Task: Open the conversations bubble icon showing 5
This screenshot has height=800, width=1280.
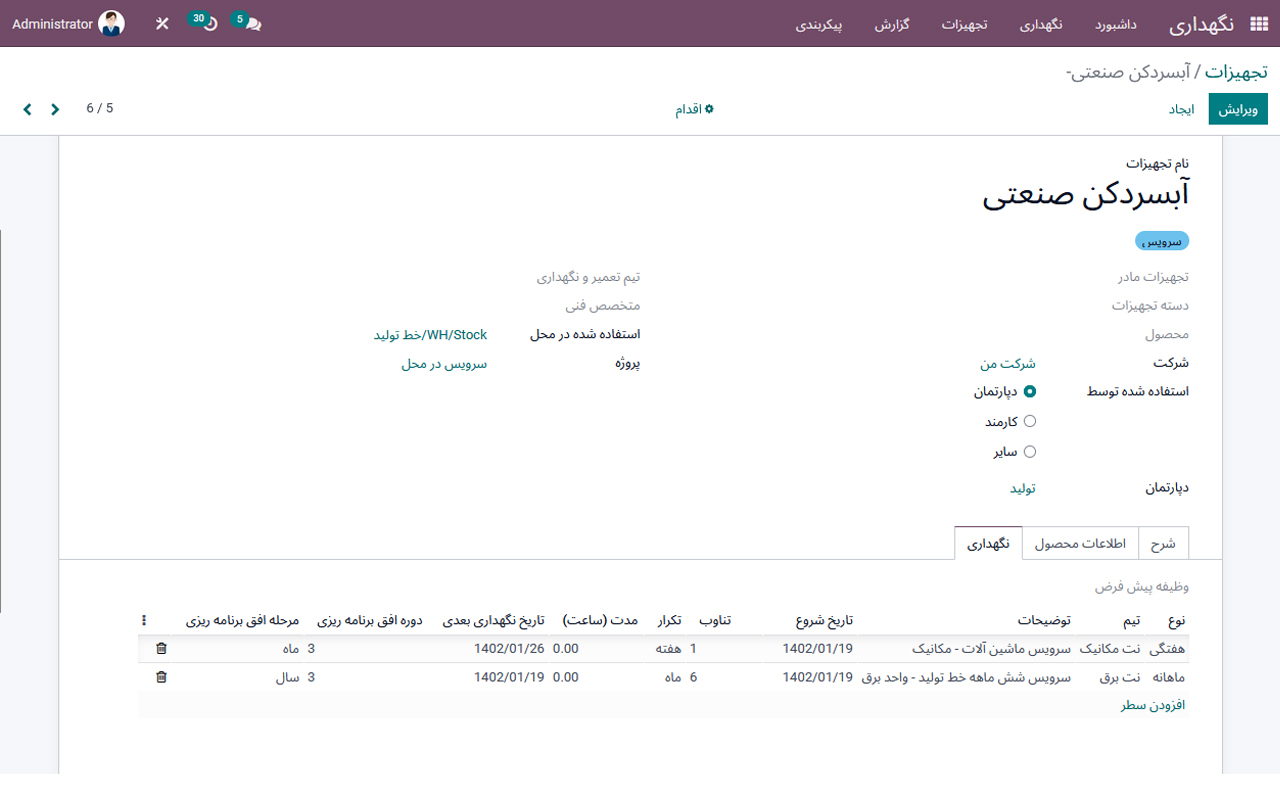Action: click(250, 22)
